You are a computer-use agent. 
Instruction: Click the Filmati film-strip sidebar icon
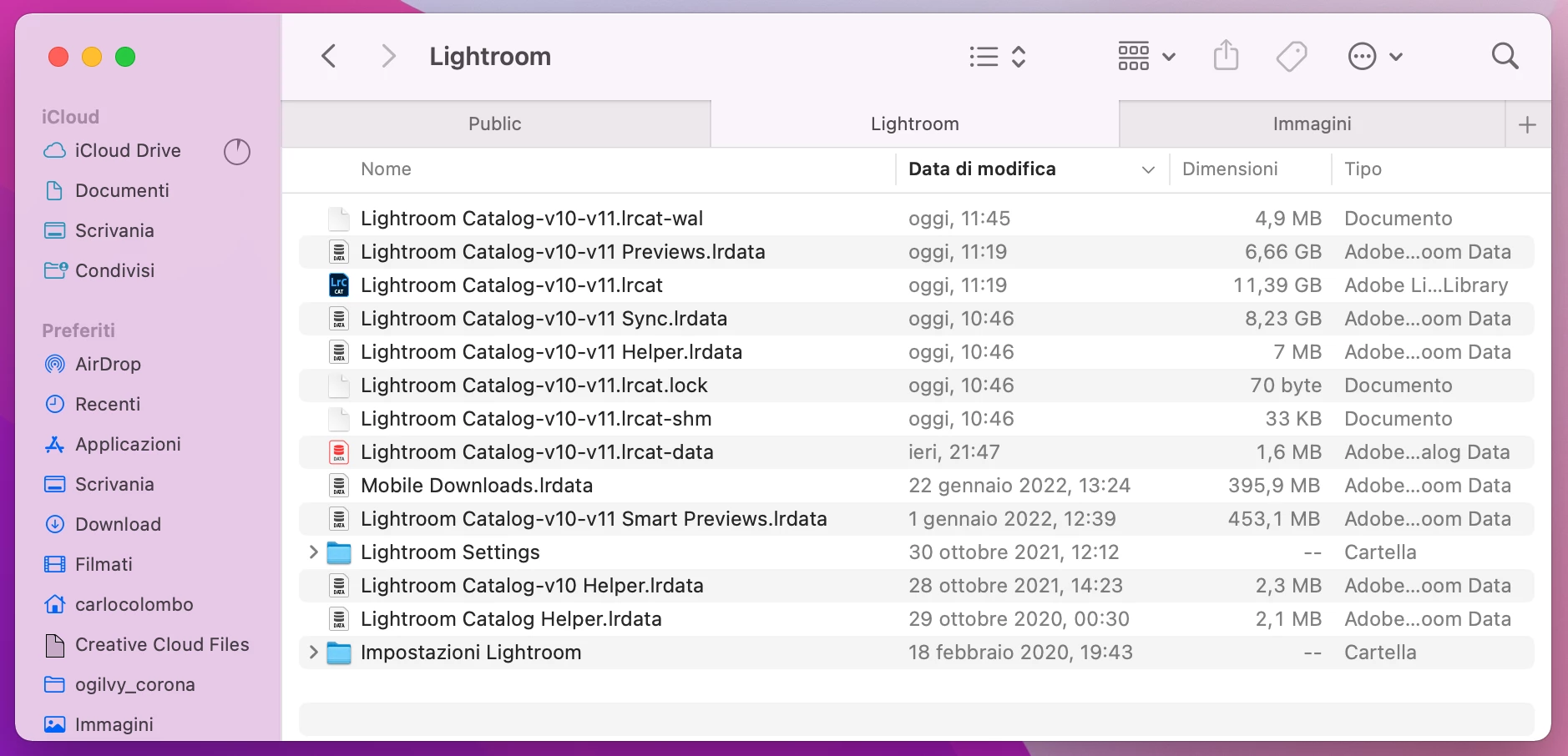tap(54, 564)
